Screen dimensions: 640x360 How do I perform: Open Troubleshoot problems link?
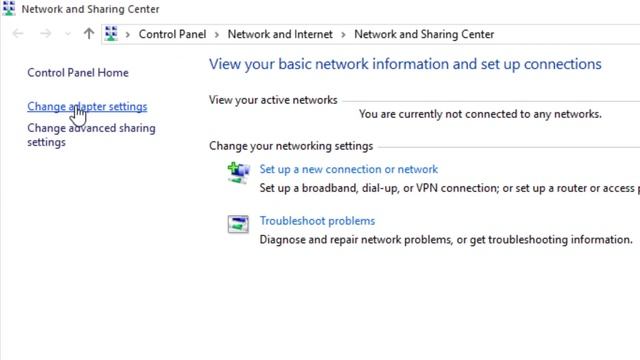tap(318, 221)
